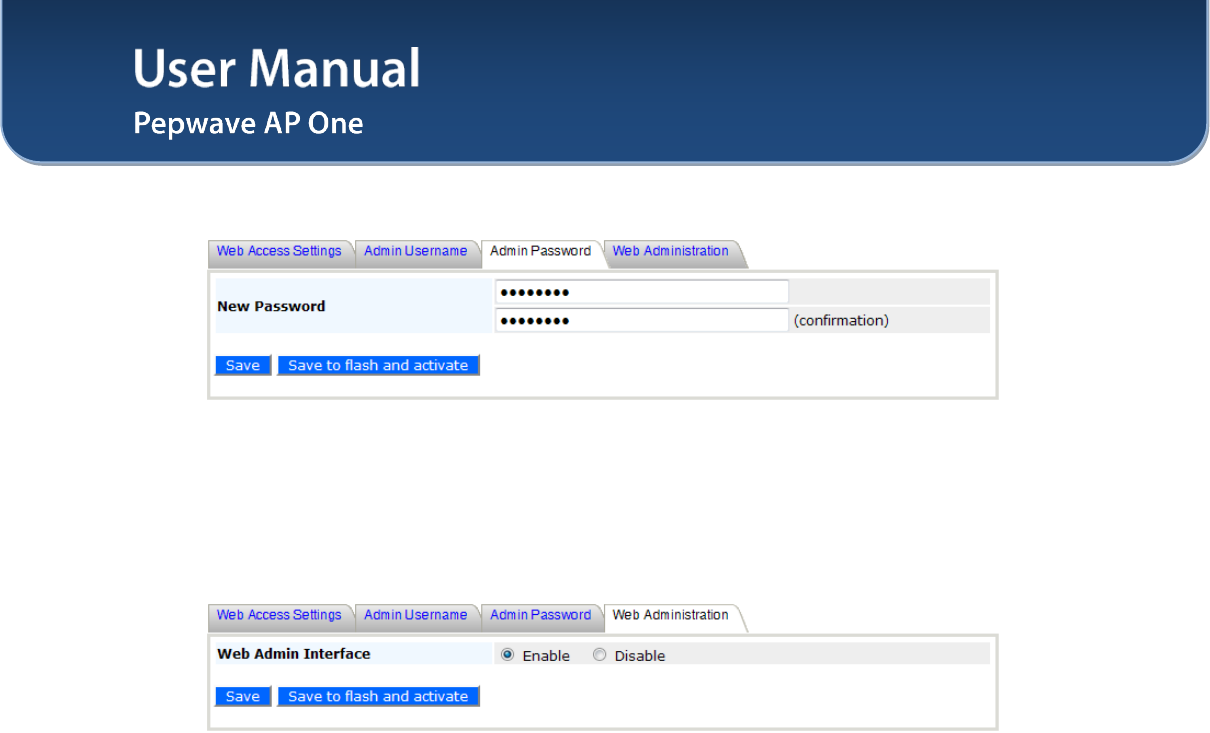Click Save to flash and activate under Web Admin
This screenshot has width=1210, height=733.
[x=379, y=696]
